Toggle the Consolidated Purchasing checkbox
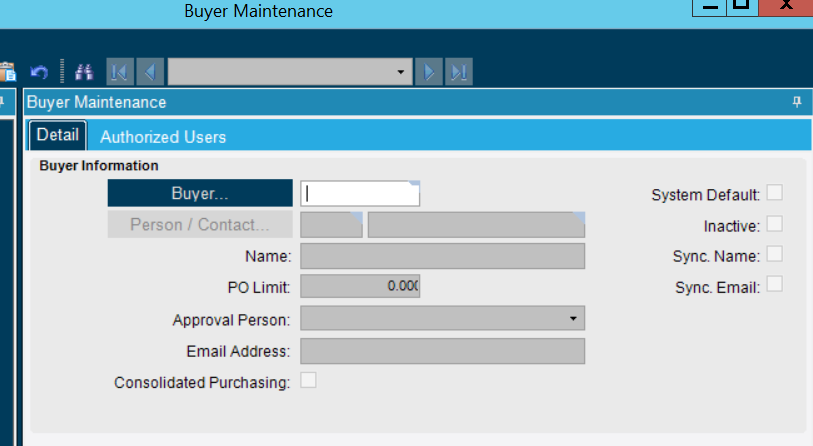 coord(308,380)
